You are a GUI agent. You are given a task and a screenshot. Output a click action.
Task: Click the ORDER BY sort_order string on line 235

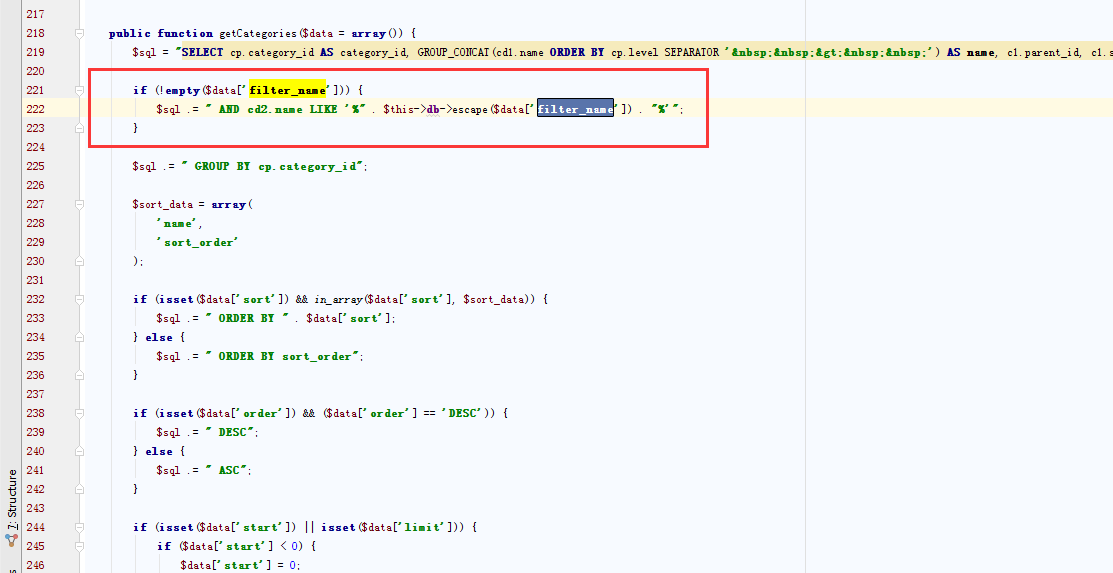pos(284,356)
